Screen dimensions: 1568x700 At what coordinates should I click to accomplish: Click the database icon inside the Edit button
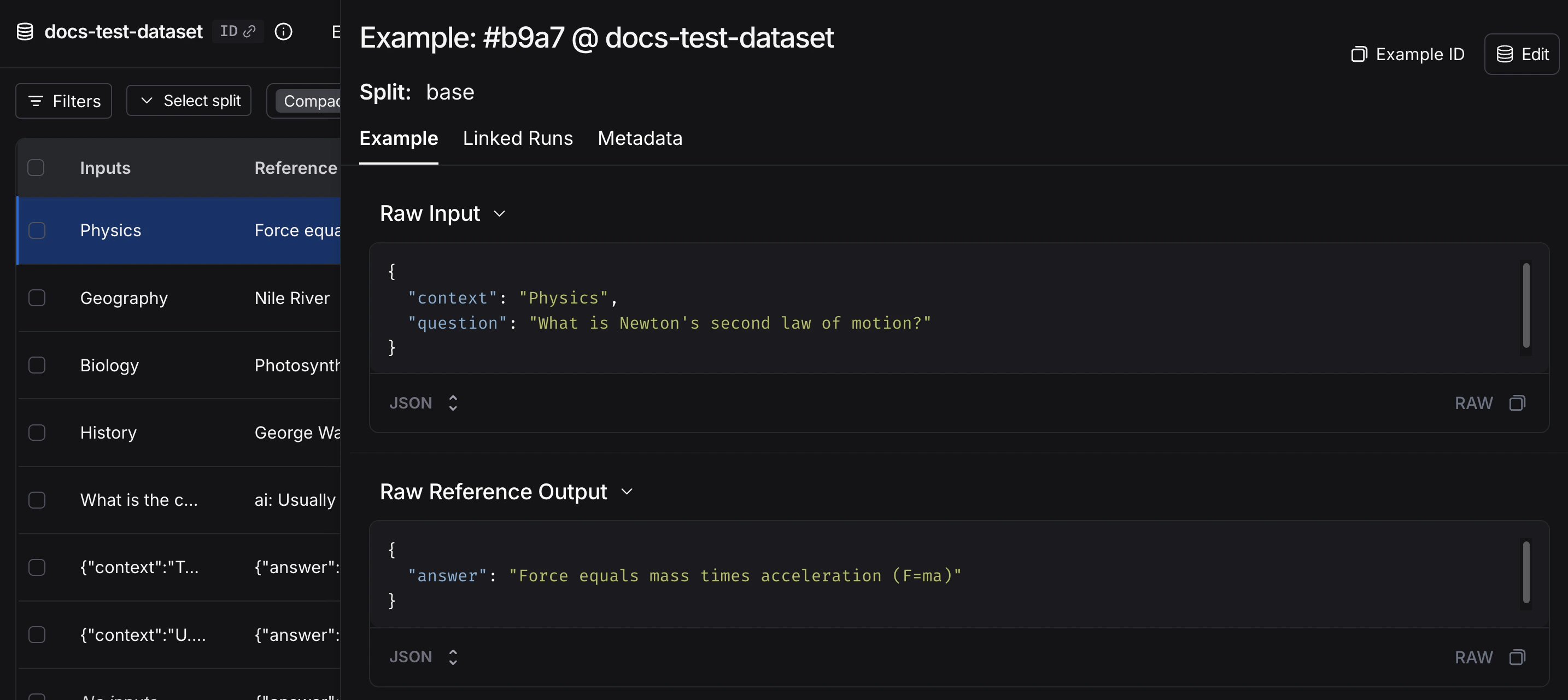click(x=1503, y=54)
